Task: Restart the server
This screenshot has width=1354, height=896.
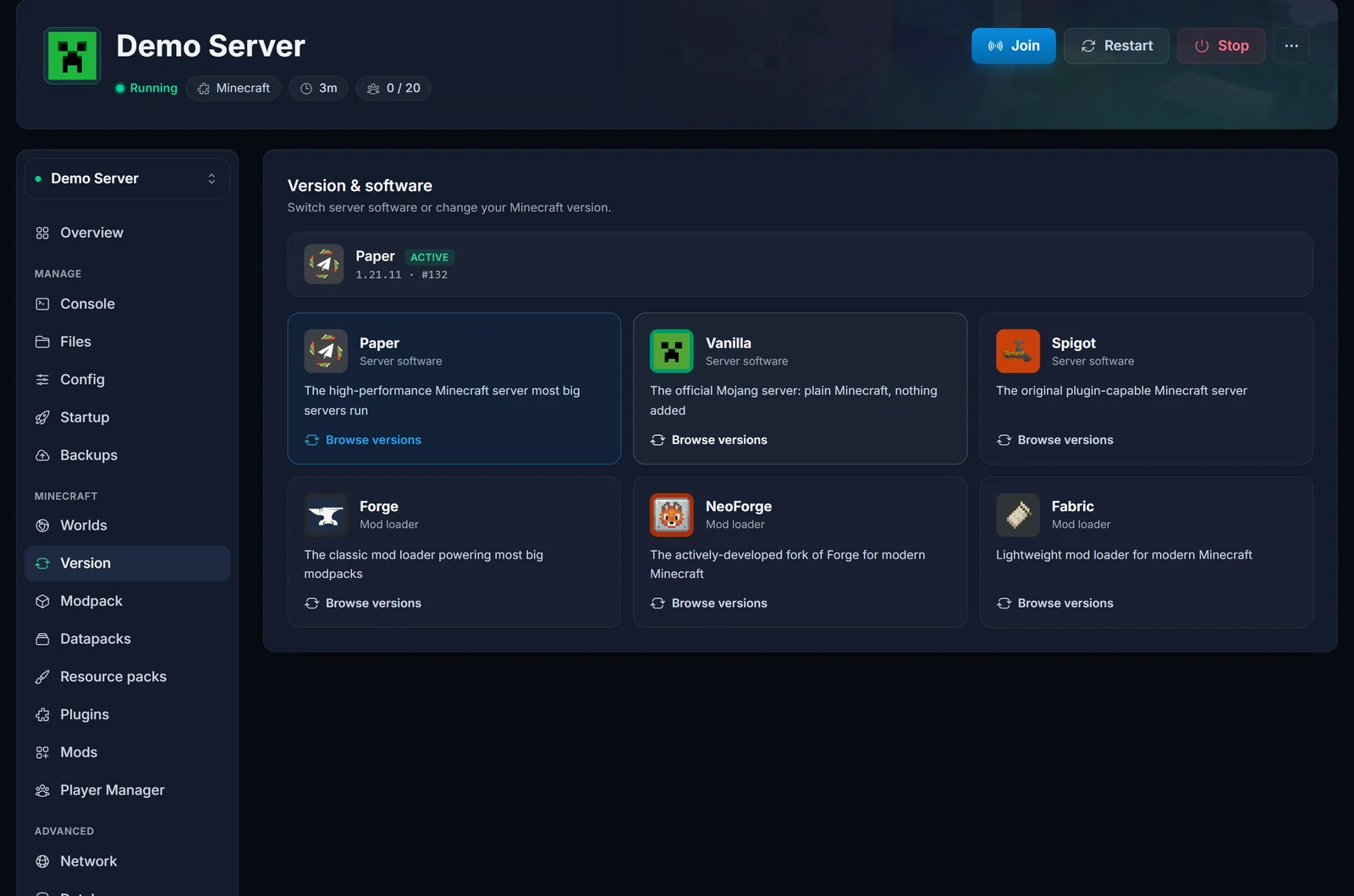Action: pos(1116,46)
